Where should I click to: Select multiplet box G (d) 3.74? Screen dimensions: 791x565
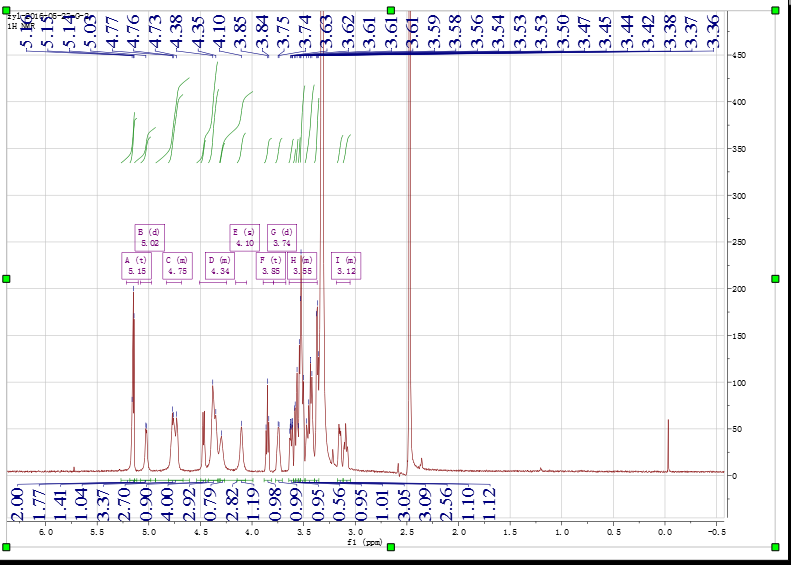[282, 238]
